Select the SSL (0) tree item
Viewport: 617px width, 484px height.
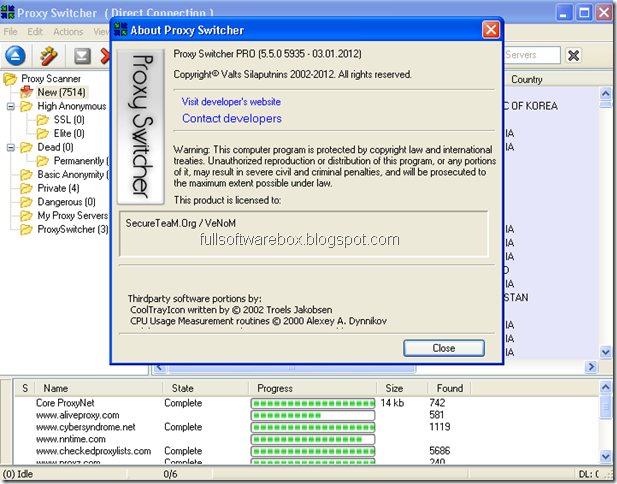click(69, 120)
